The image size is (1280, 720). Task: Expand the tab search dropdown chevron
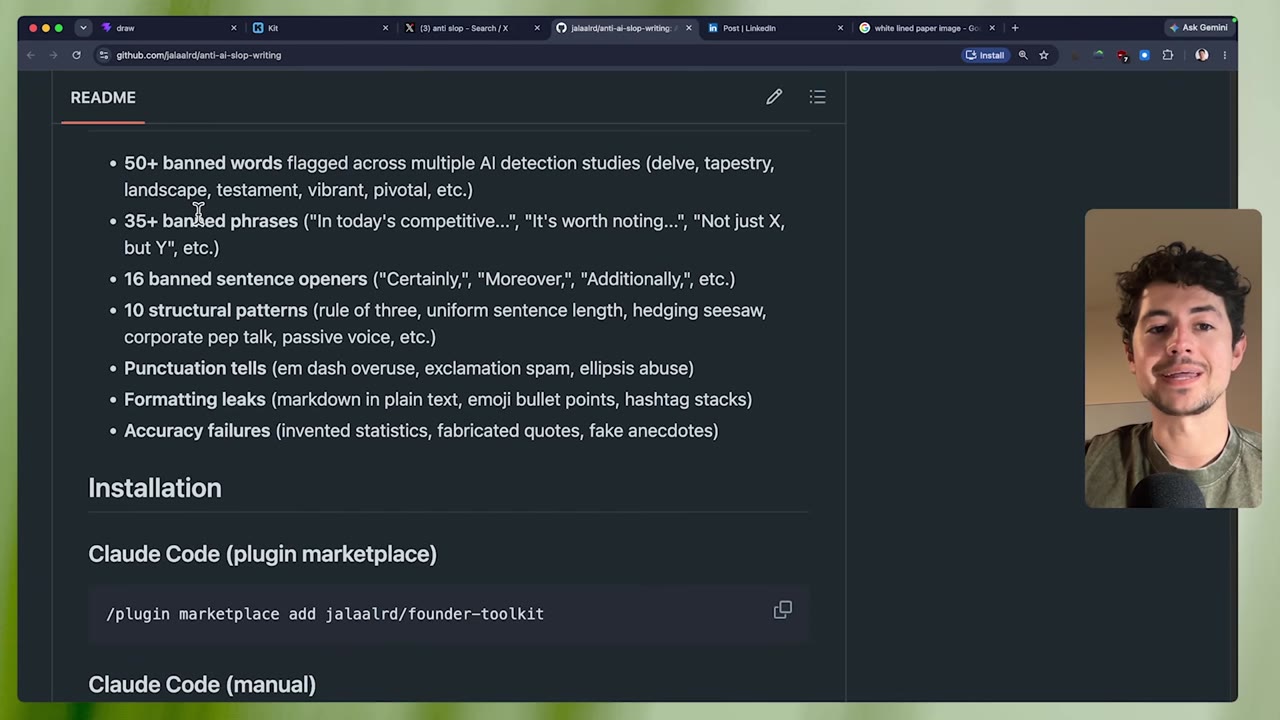tap(83, 28)
